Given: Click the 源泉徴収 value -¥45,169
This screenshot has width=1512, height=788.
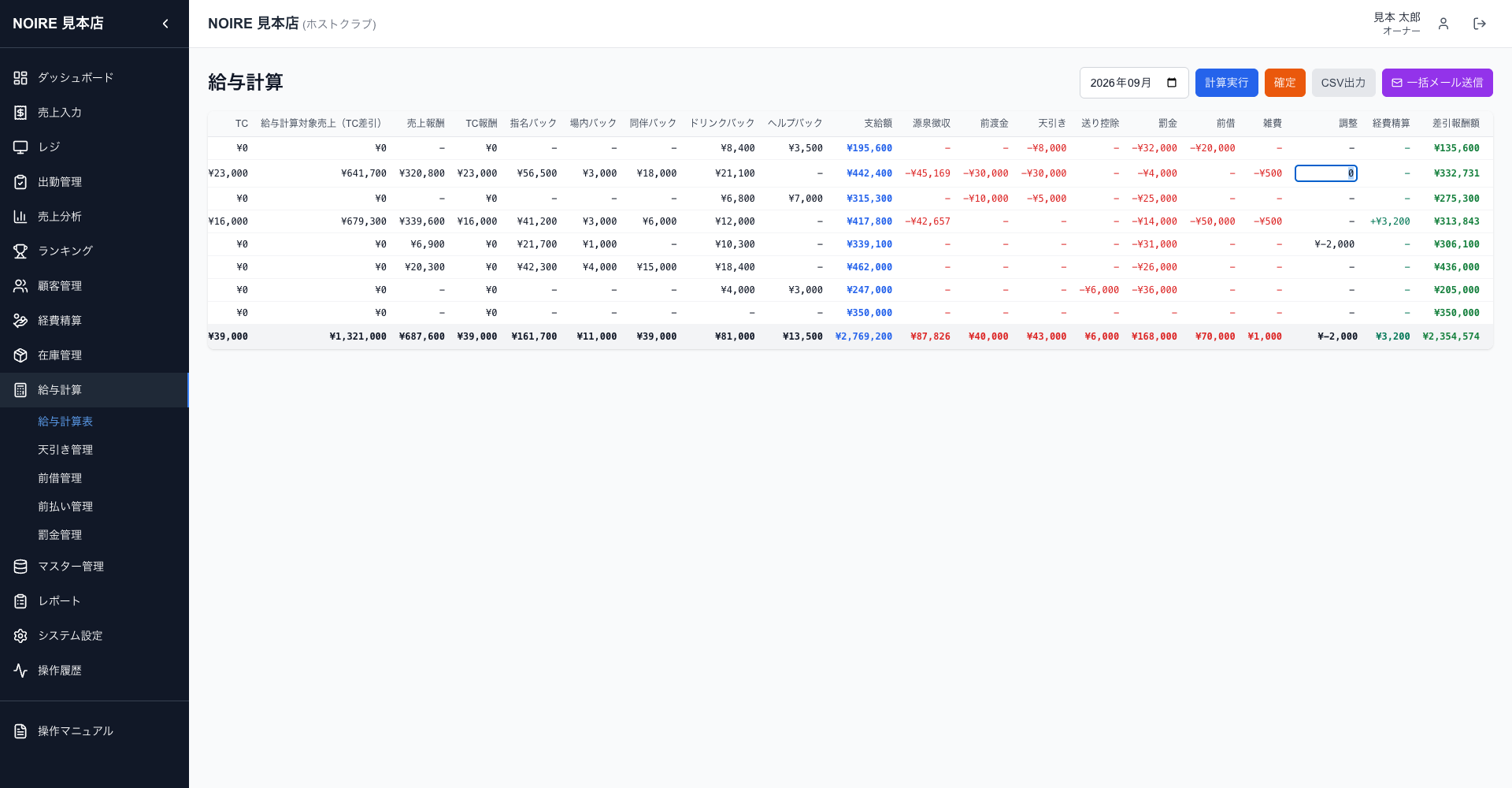Looking at the screenshot, I should (x=927, y=173).
